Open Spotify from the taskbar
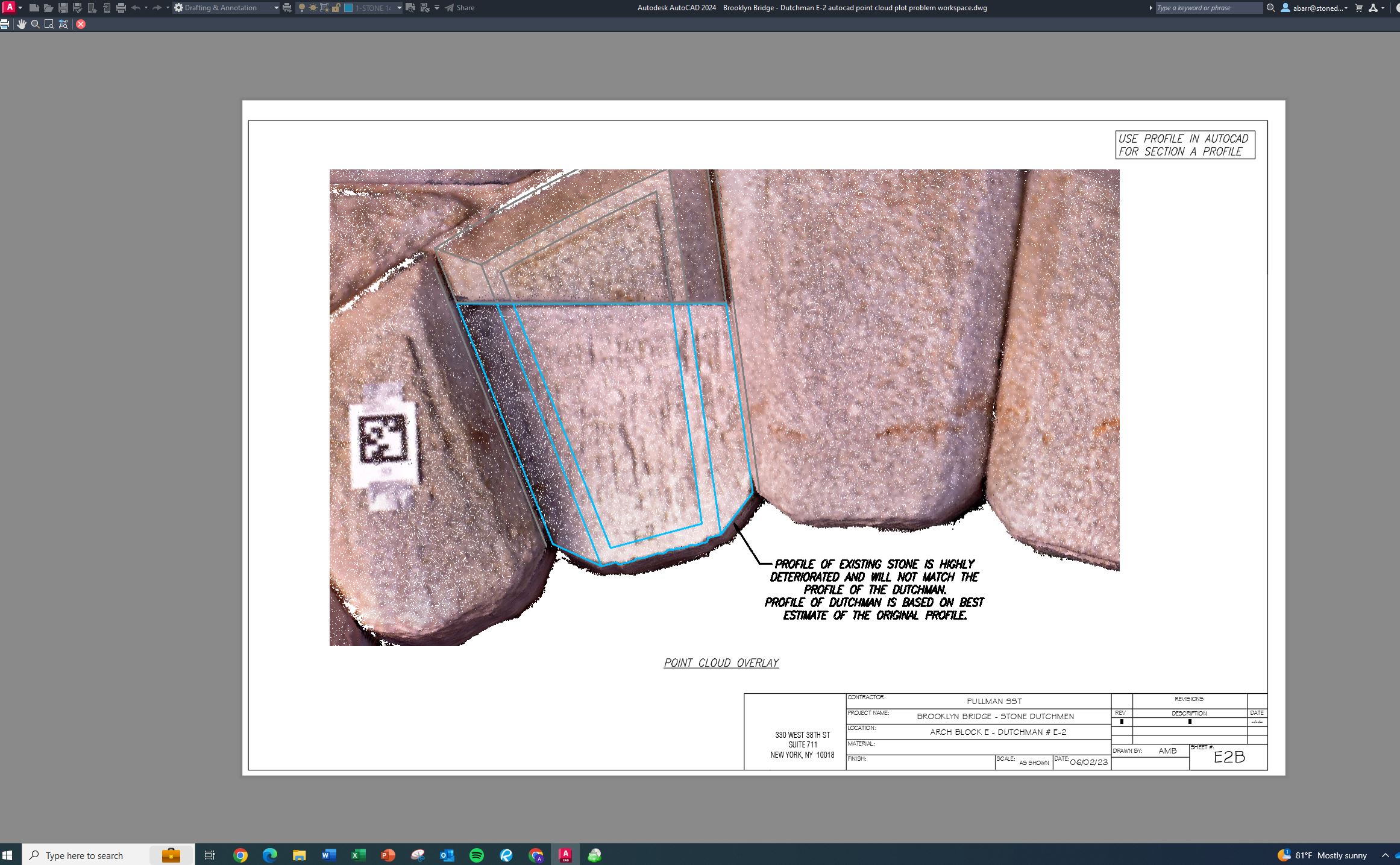The width and height of the screenshot is (1400, 865). click(x=477, y=855)
